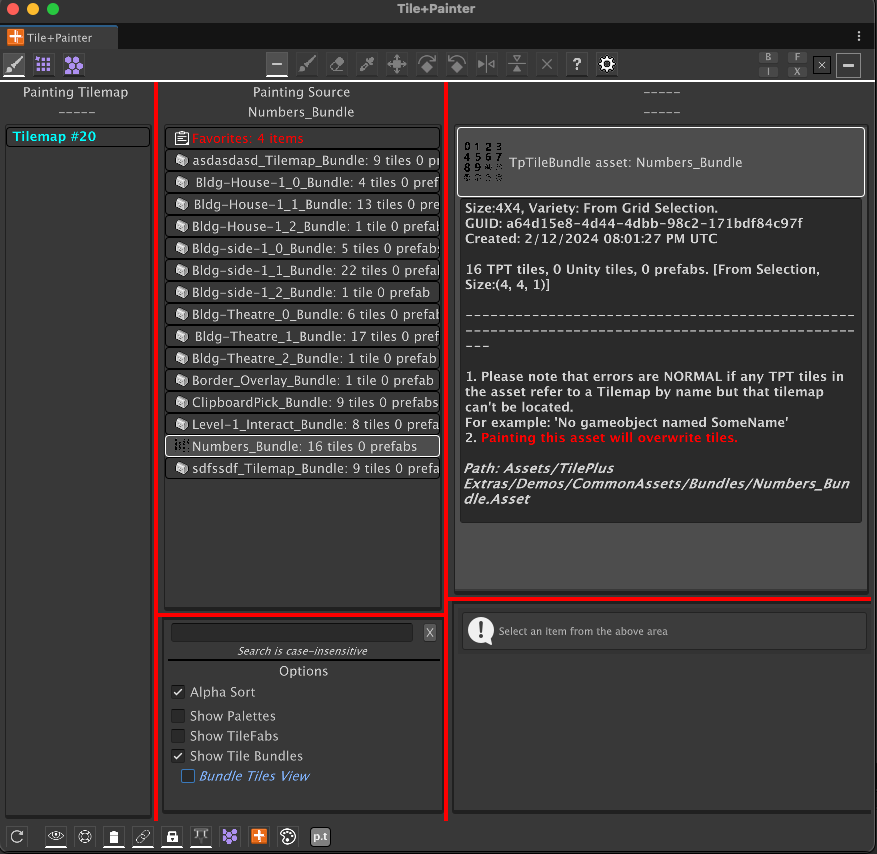
Task: Toggle the clipboard icon in bottom toolbar
Action: tap(114, 837)
